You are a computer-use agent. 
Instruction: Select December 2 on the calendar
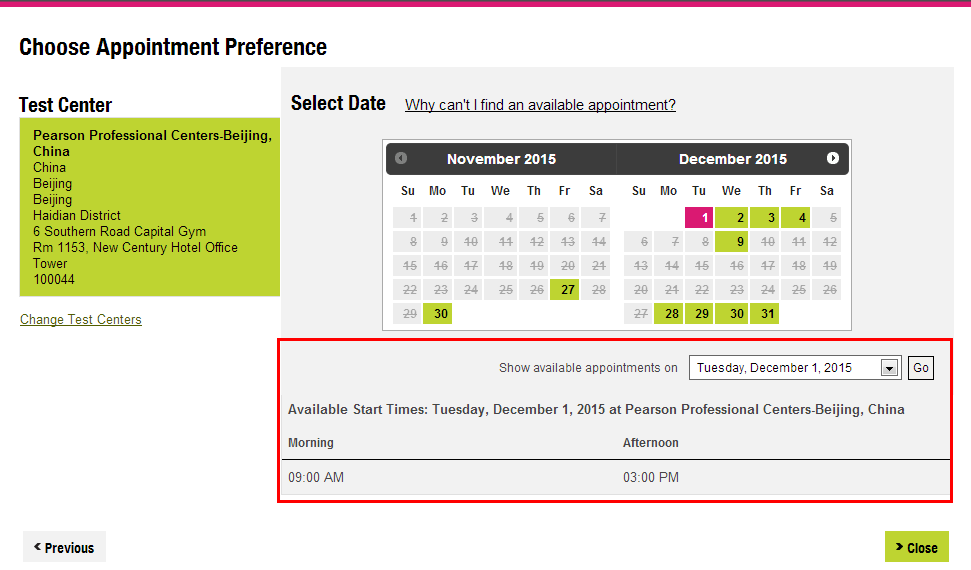click(731, 218)
